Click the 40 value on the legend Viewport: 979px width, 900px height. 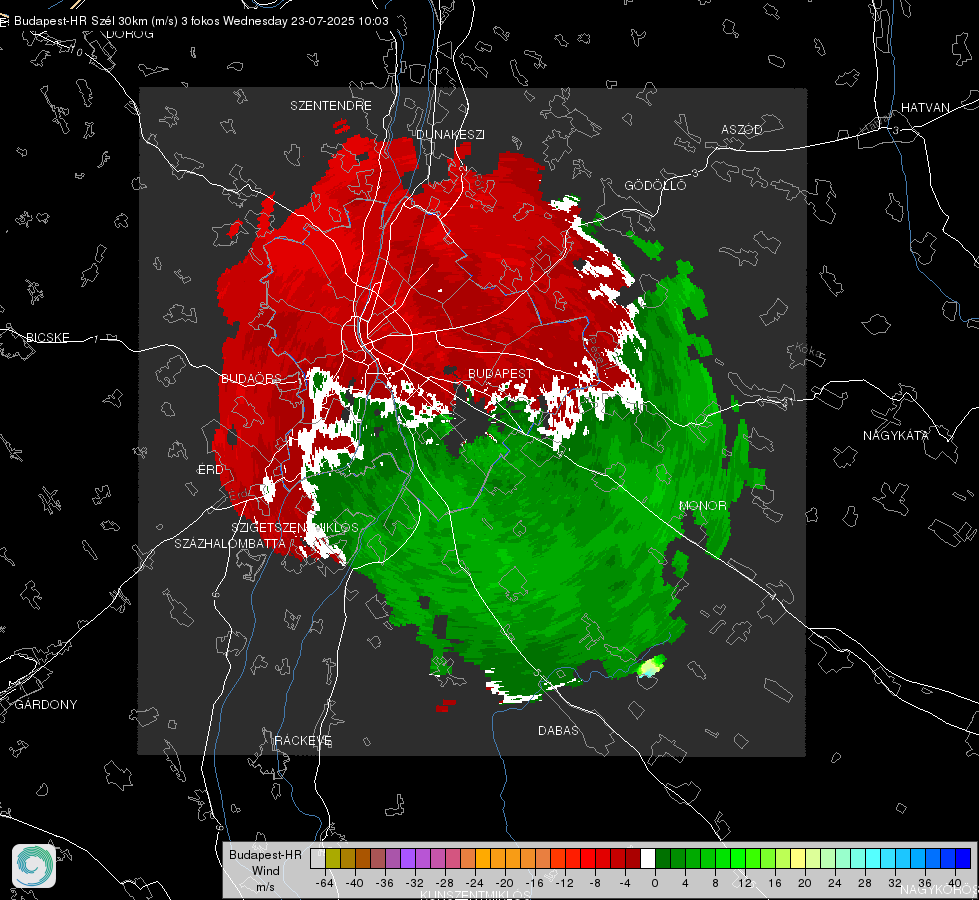click(954, 883)
